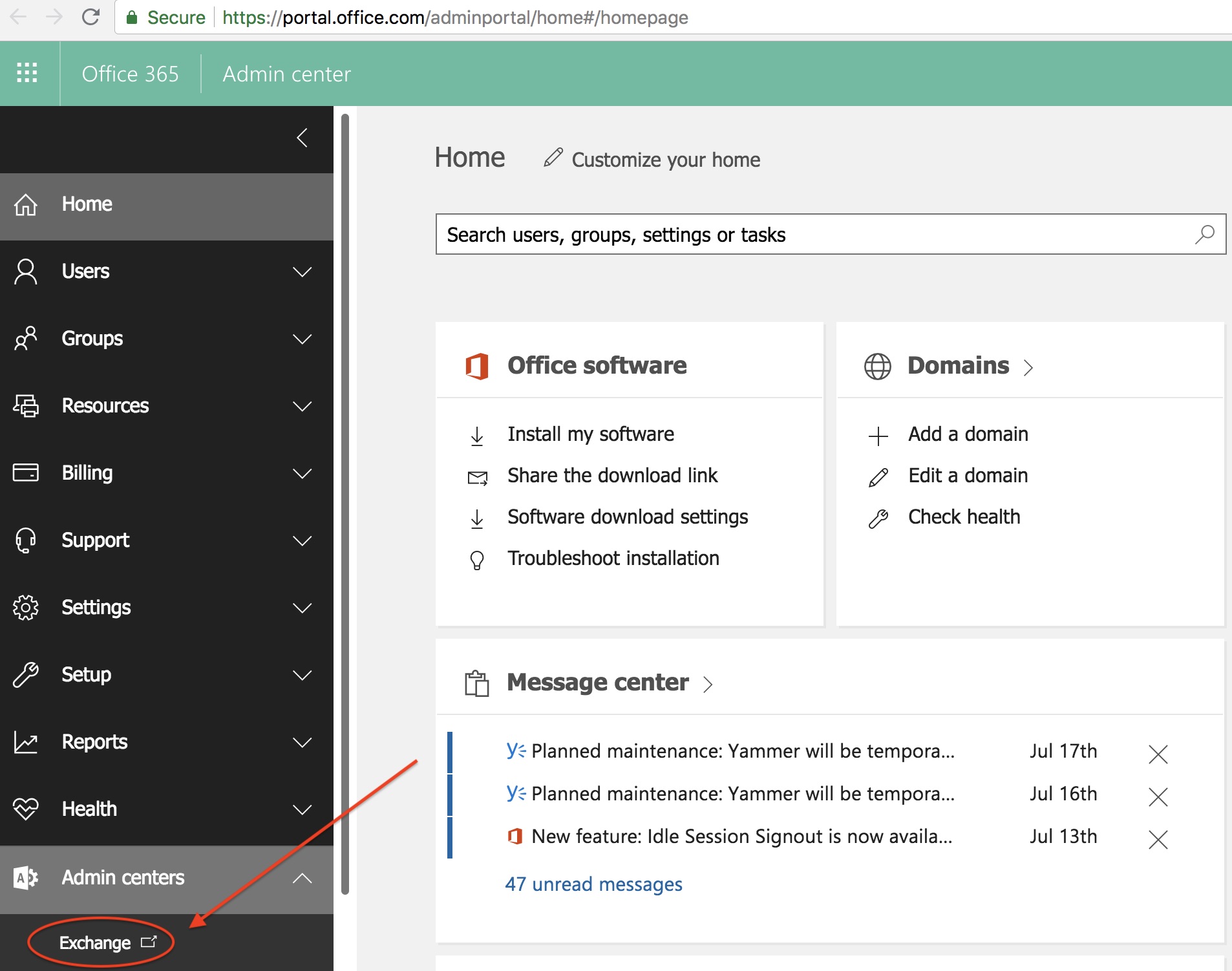Viewport: 1232px width, 971px height.
Task: Click the Settings gear icon
Action: pos(26,607)
